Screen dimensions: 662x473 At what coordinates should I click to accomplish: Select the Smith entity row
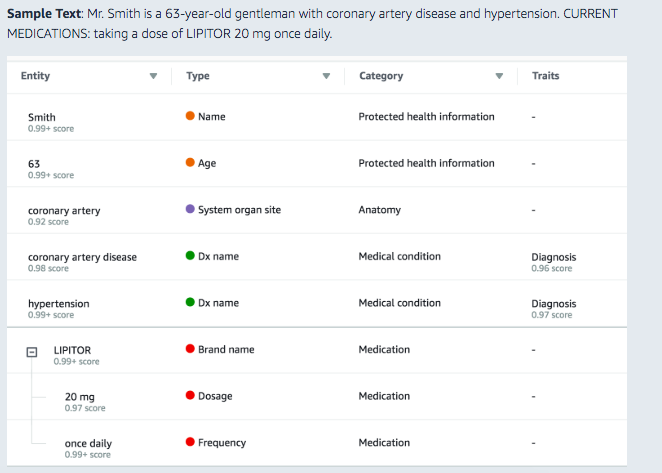coord(42,117)
